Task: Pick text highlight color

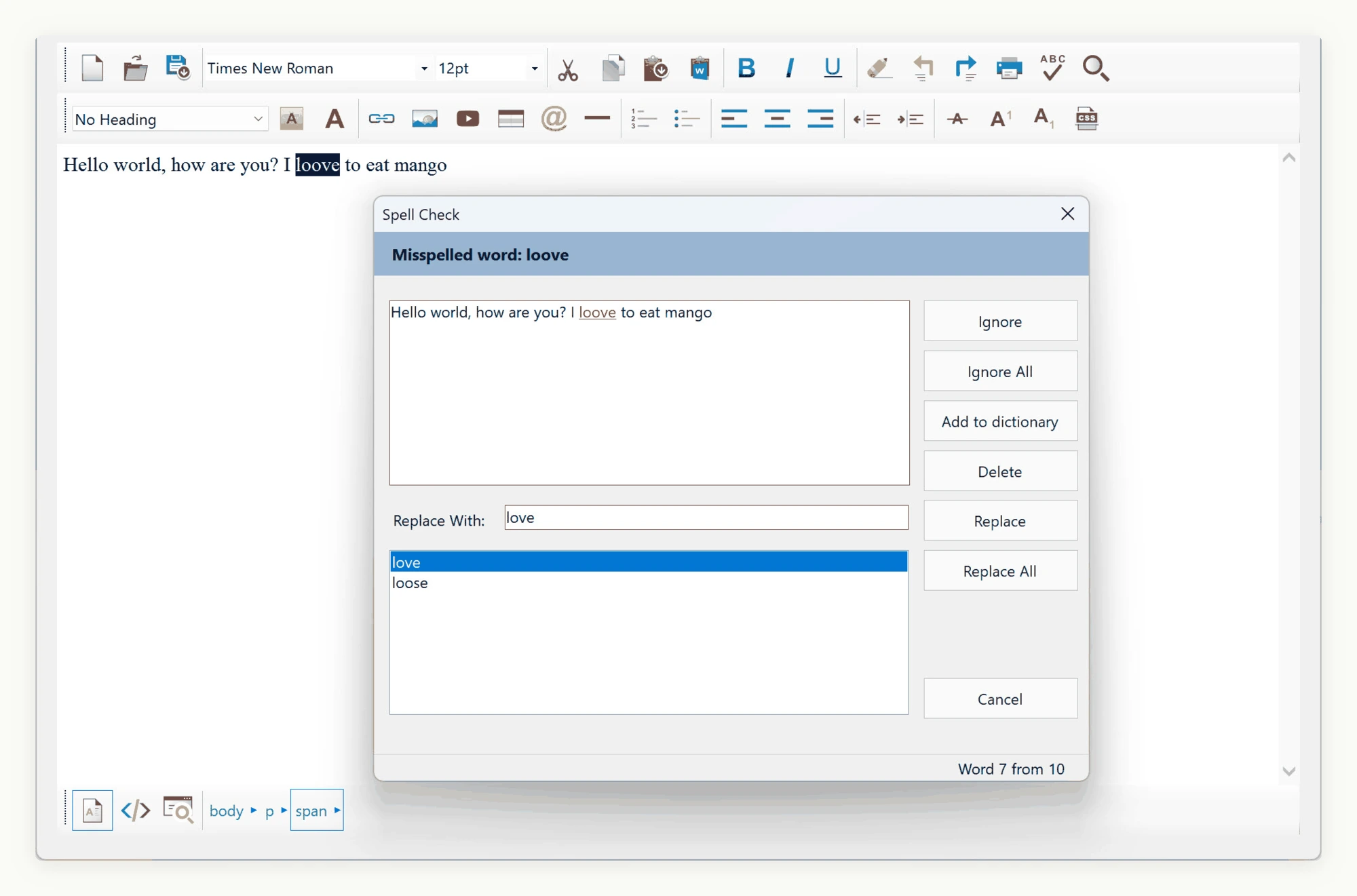Action: click(291, 119)
